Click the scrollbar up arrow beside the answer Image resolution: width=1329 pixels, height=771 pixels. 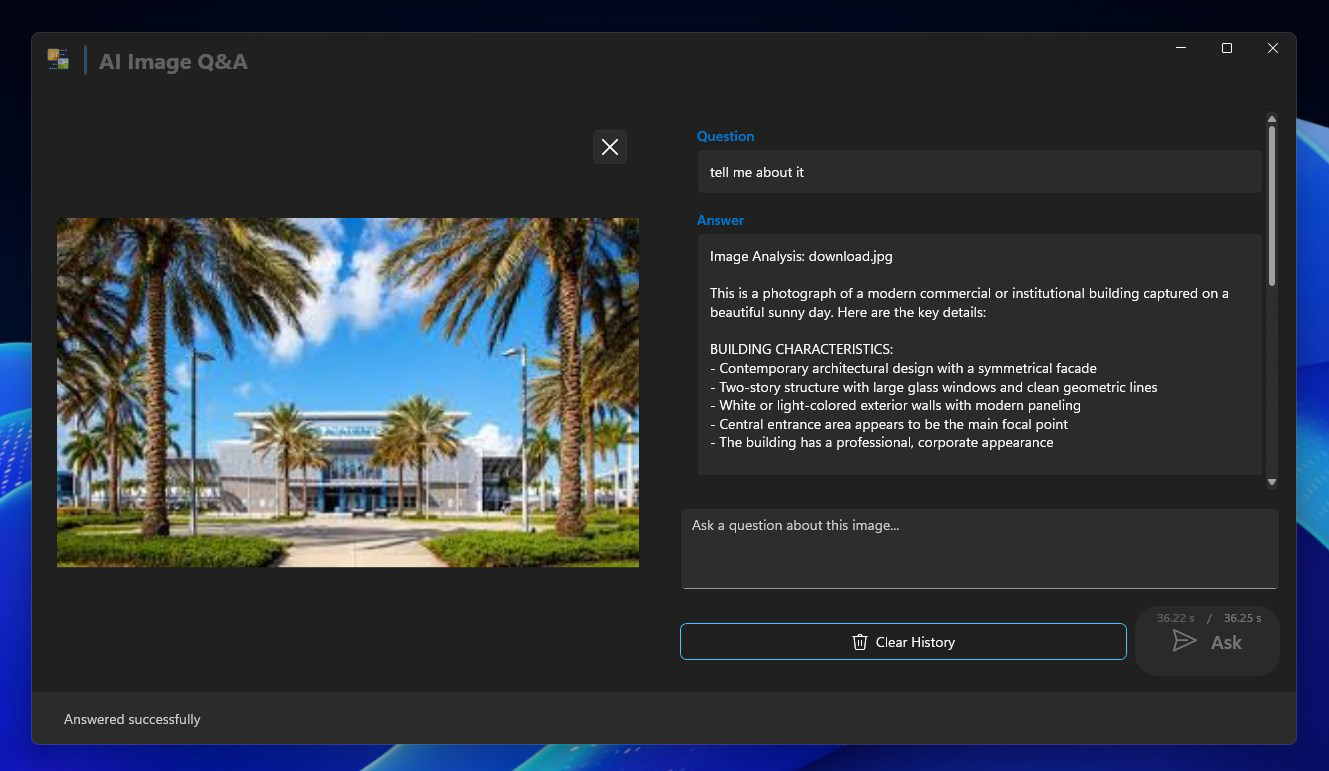tap(1271, 119)
